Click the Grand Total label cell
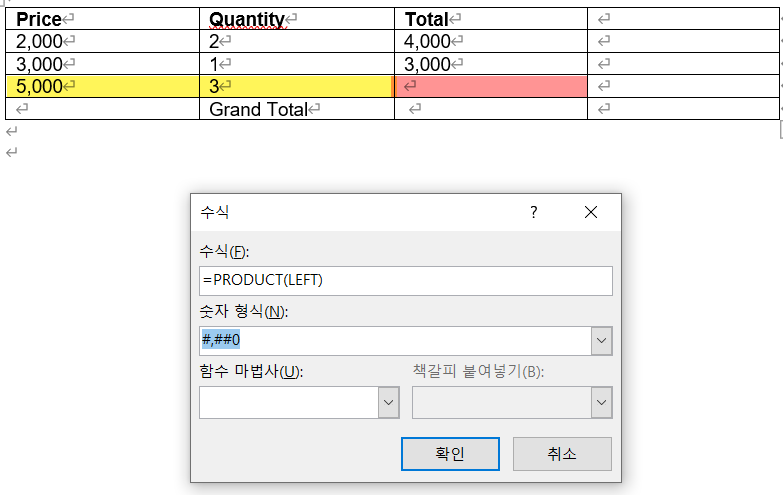Image resolution: width=783 pixels, height=495 pixels. 297,109
